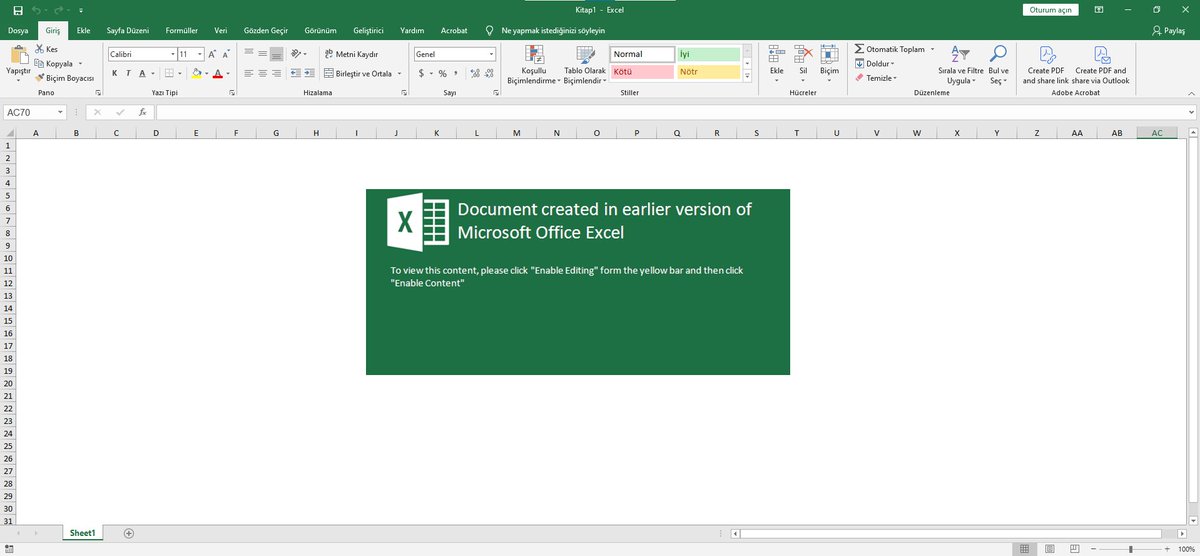Viewport: 1200px width, 556px height.
Task: Apply cell borders icon
Action: [169, 73]
